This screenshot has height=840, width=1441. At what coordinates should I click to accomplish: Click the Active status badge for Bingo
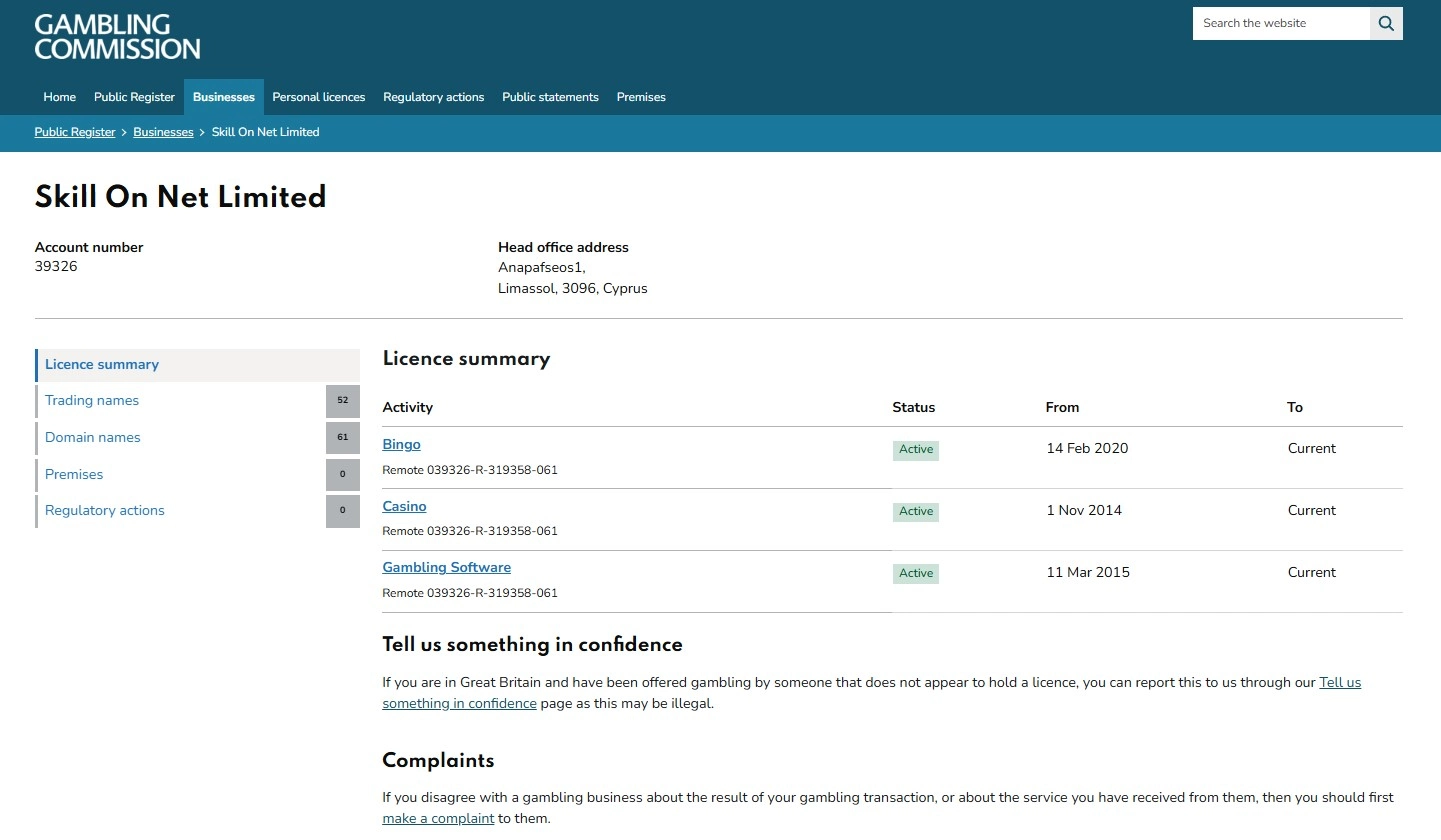(916, 450)
